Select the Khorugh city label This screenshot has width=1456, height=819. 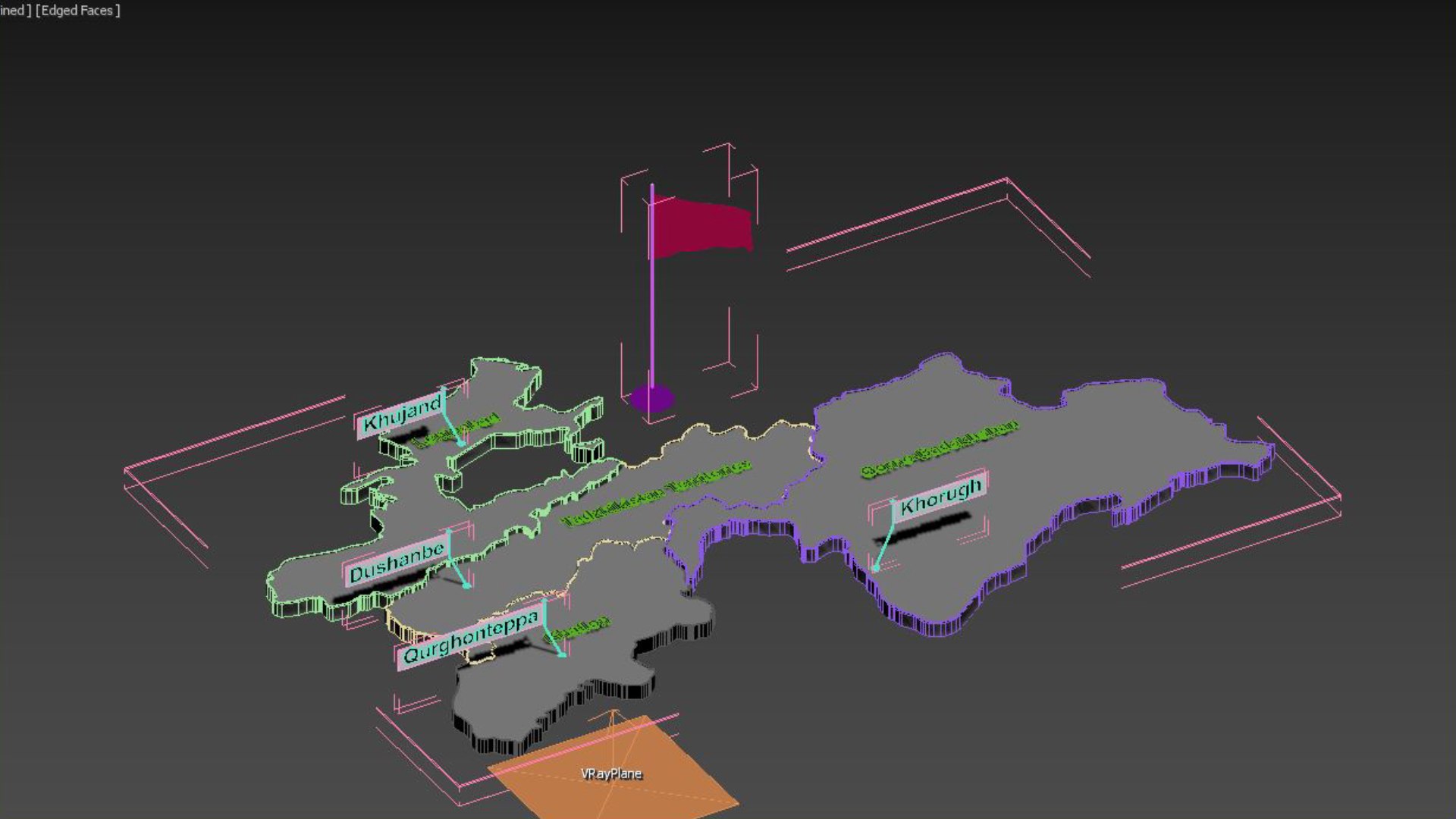[x=940, y=496]
